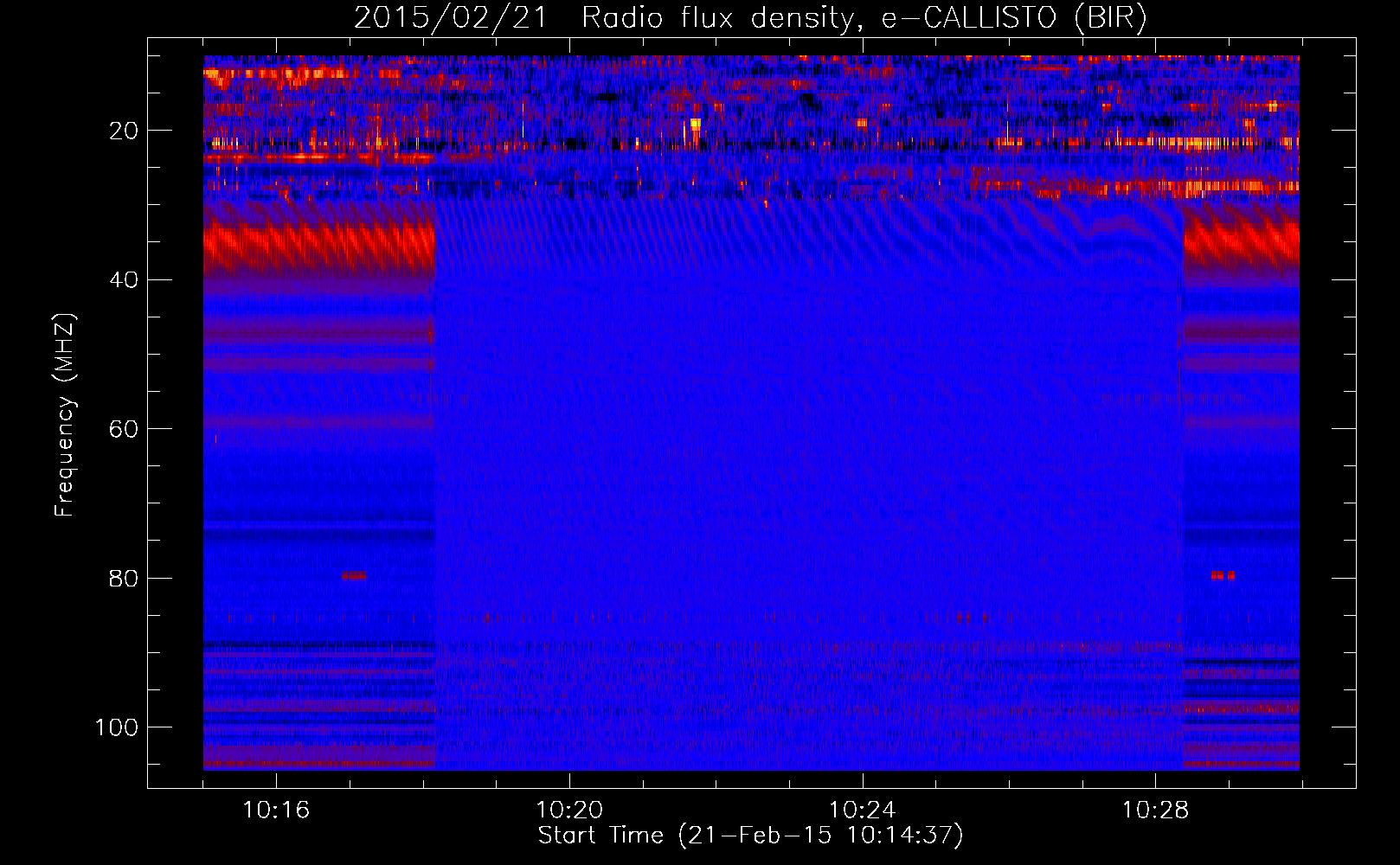
Task: Click the '80' frequency tick label
Action: 124,579
